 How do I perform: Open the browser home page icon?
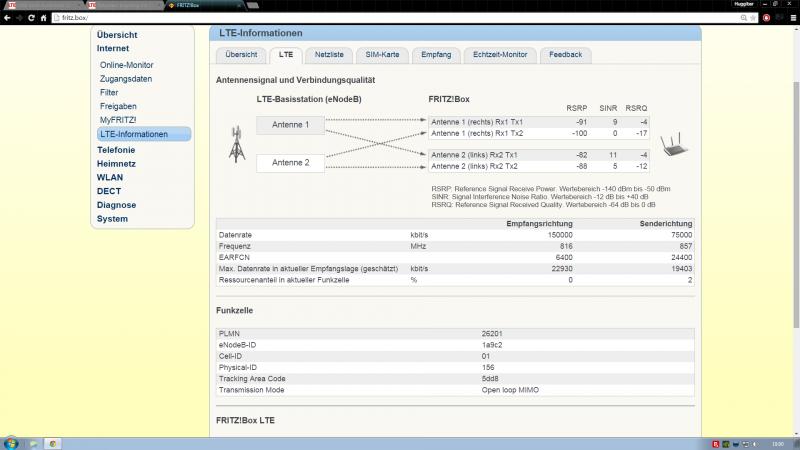click(43, 18)
